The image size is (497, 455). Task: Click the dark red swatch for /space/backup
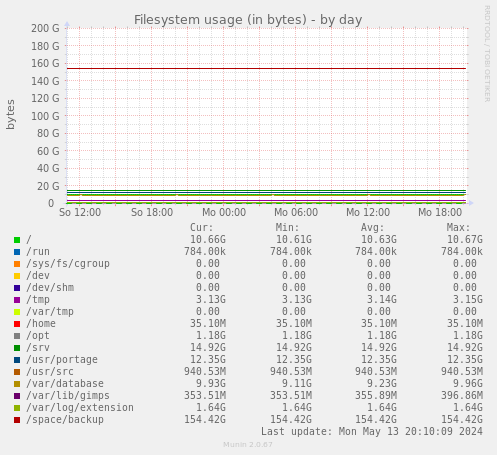tap(17, 420)
